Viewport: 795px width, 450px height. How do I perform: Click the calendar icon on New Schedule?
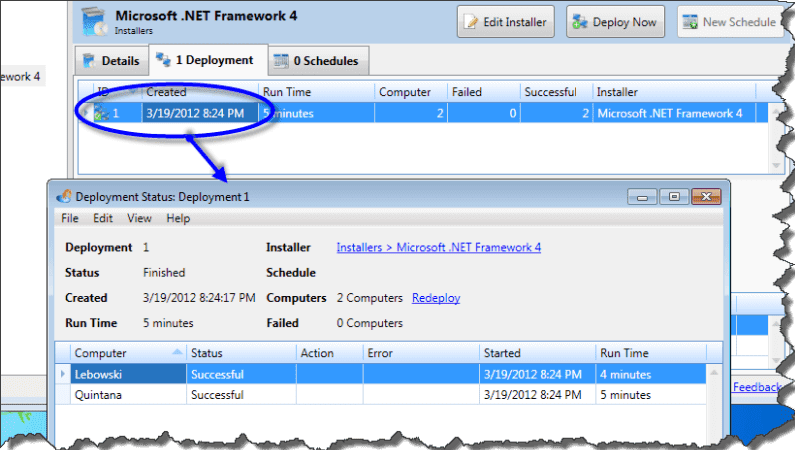click(690, 22)
